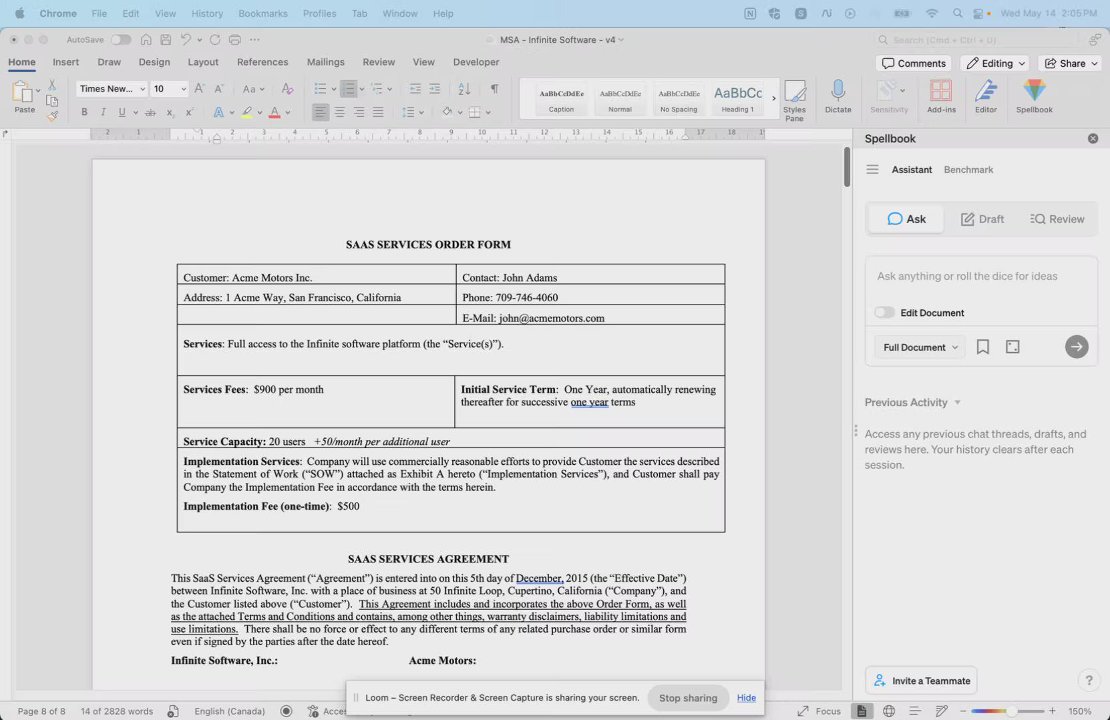Click the Ask anything input field
Viewport: 1110px width, 720px height.
pos(980,277)
